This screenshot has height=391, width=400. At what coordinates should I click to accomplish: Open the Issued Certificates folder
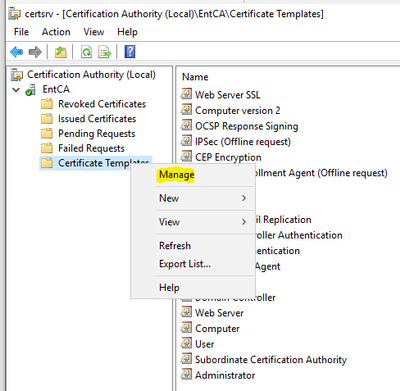click(x=88, y=119)
